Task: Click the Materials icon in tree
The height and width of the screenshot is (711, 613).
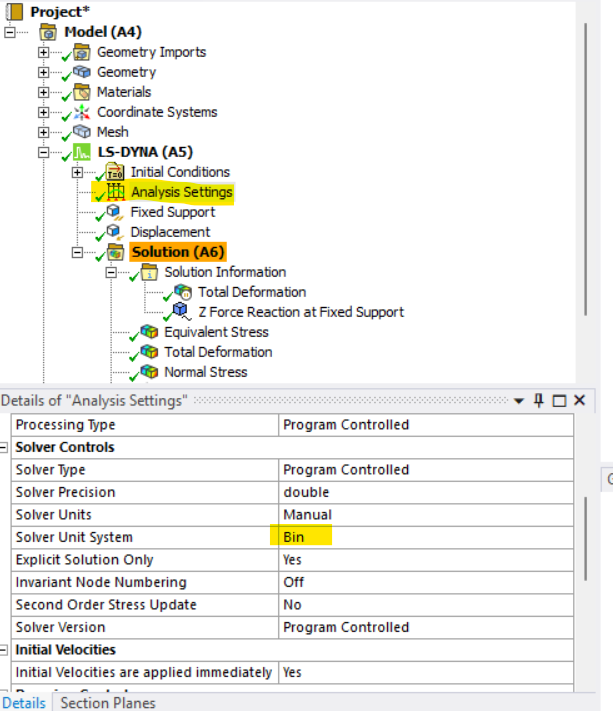Action: pyautogui.click(x=82, y=92)
